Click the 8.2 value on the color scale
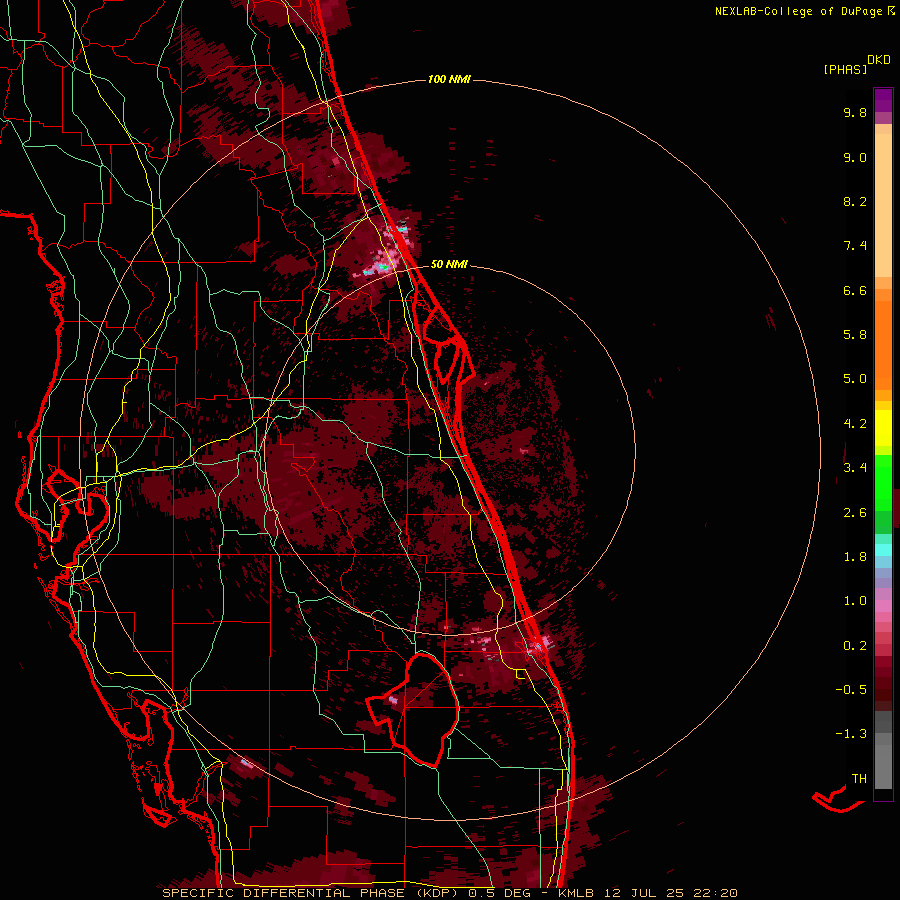The image size is (900, 900). click(x=855, y=201)
